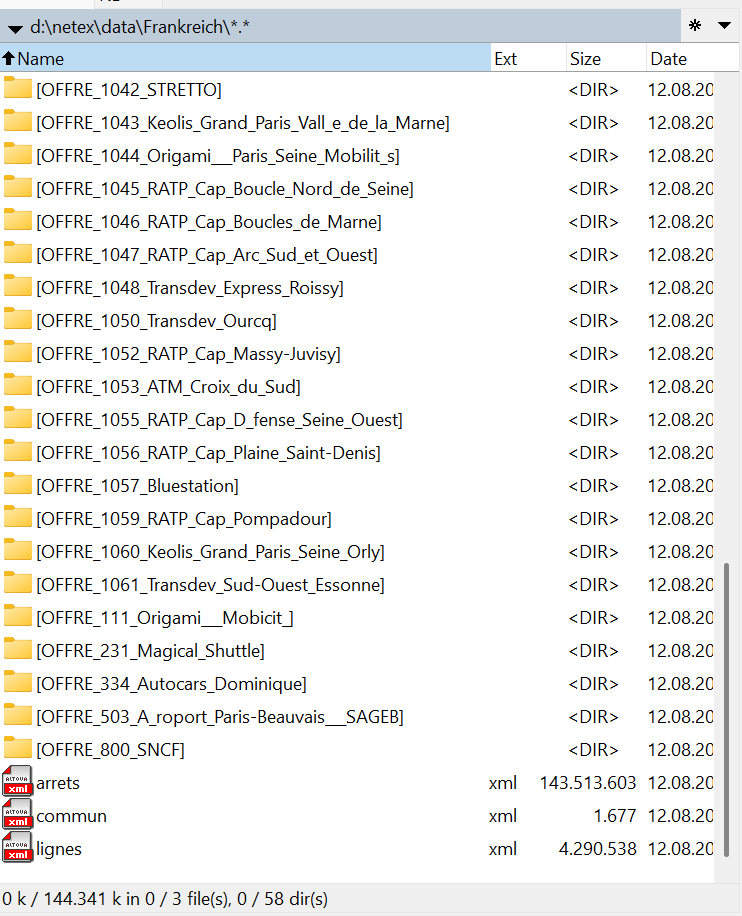Open directory history dropdown arrow before the path

tap(15, 29)
